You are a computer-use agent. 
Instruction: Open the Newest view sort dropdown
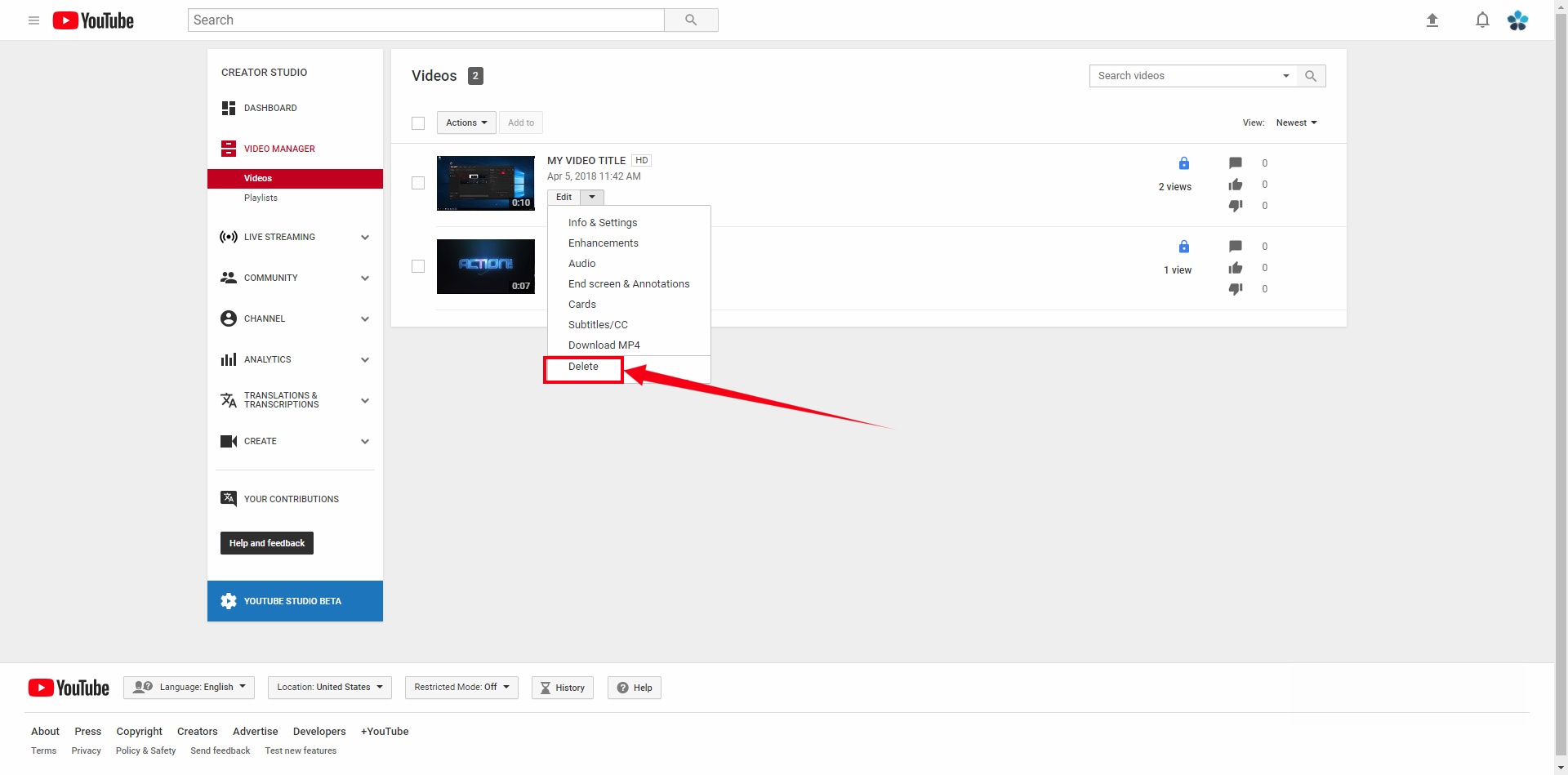click(x=1297, y=122)
